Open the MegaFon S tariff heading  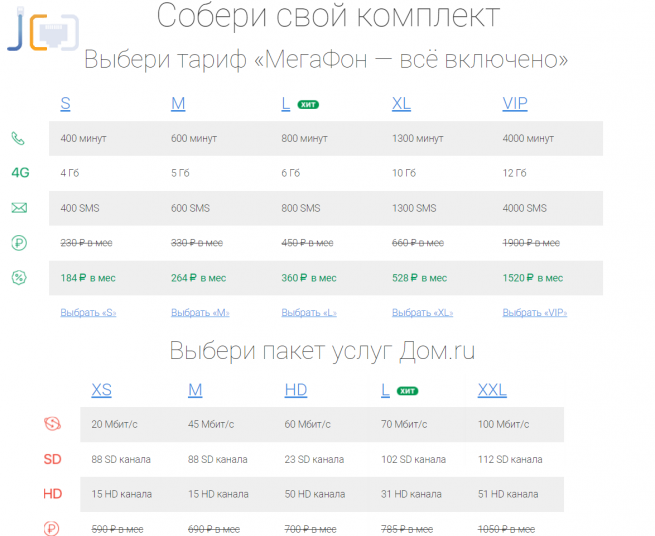pyautogui.click(x=65, y=104)
